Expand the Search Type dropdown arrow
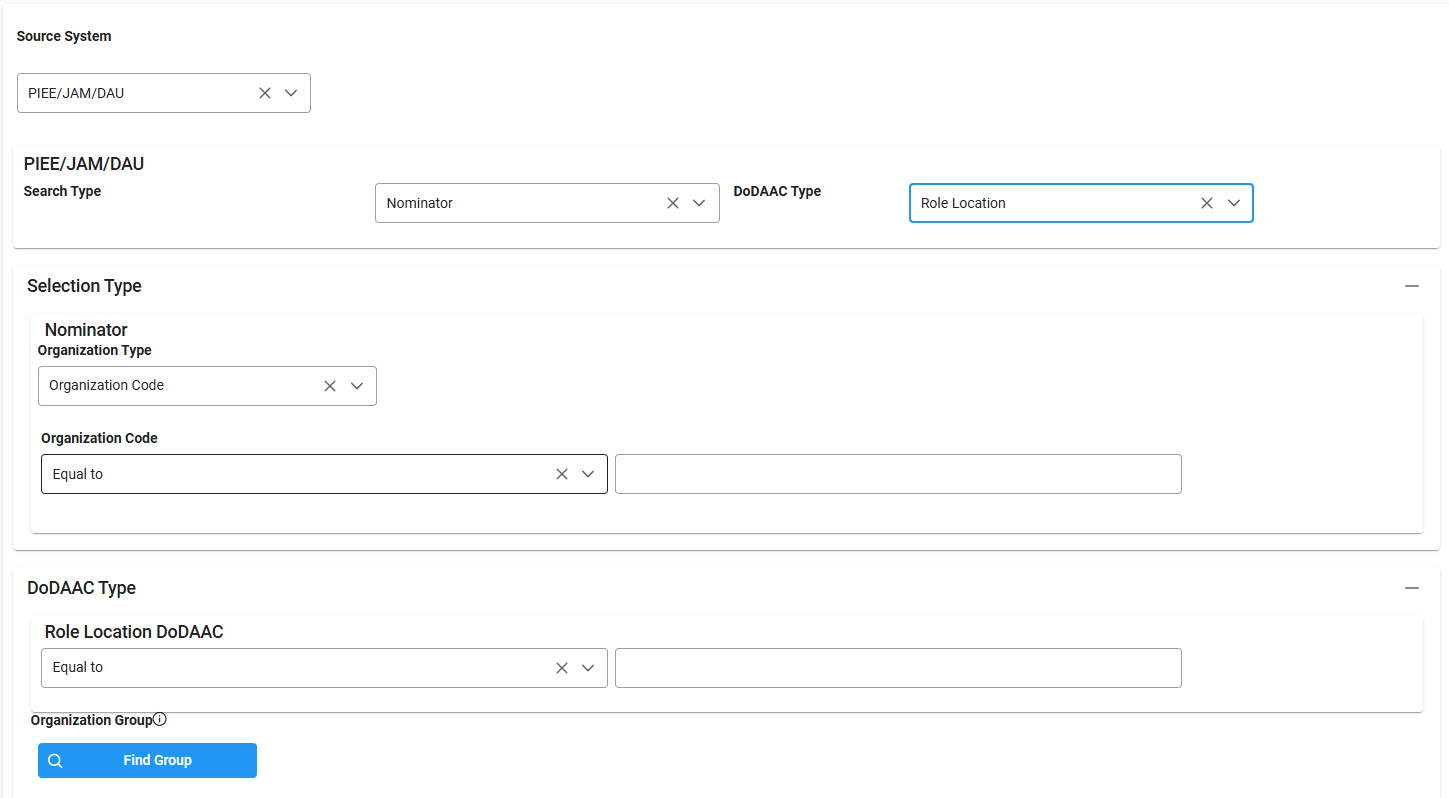This screenshot has width=1449, height=798. (699, 203)
